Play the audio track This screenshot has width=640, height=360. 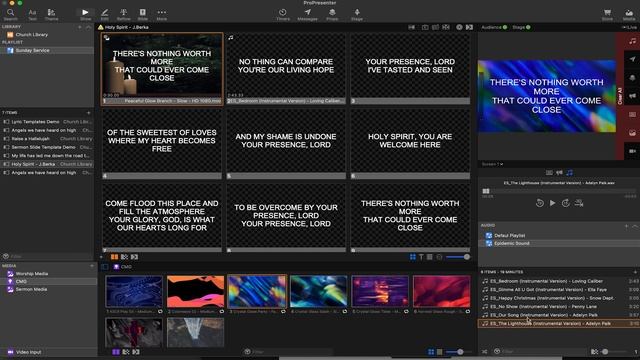tap(552, 203)
